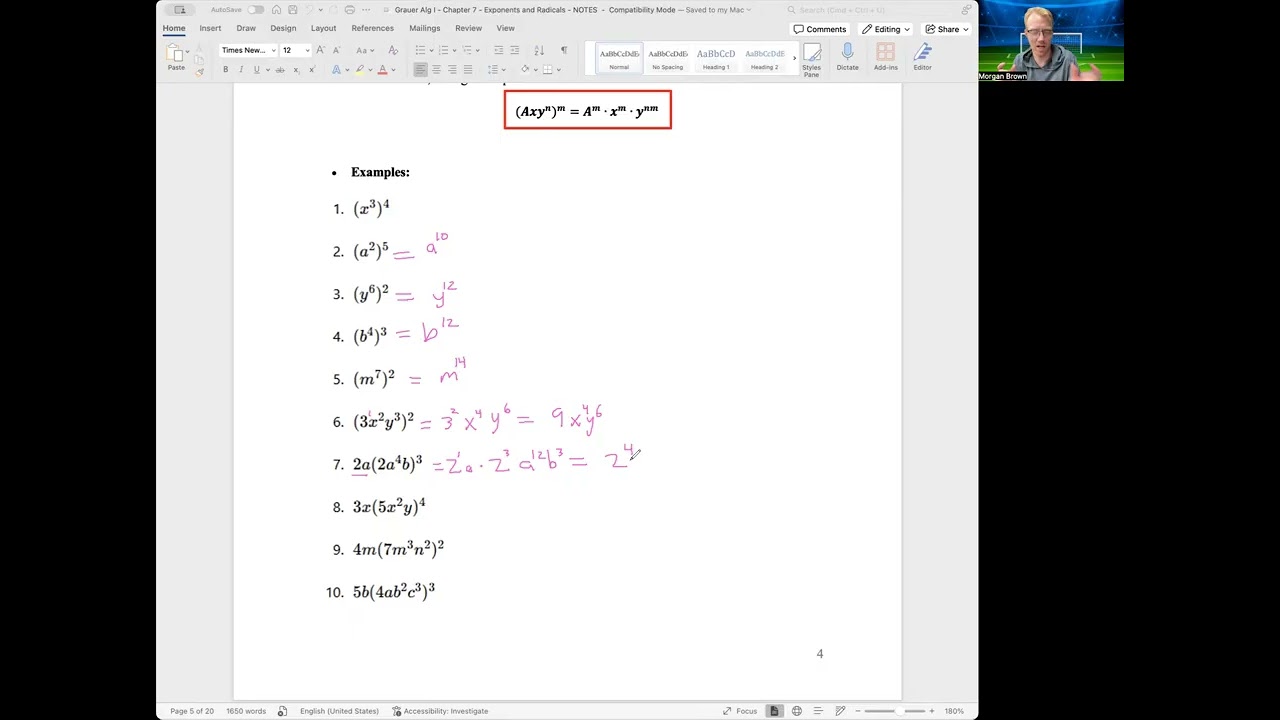Screen dimensions: 1280x720
Task: Toggle Strikethrough formatting
Action: (x=280, y=70)
